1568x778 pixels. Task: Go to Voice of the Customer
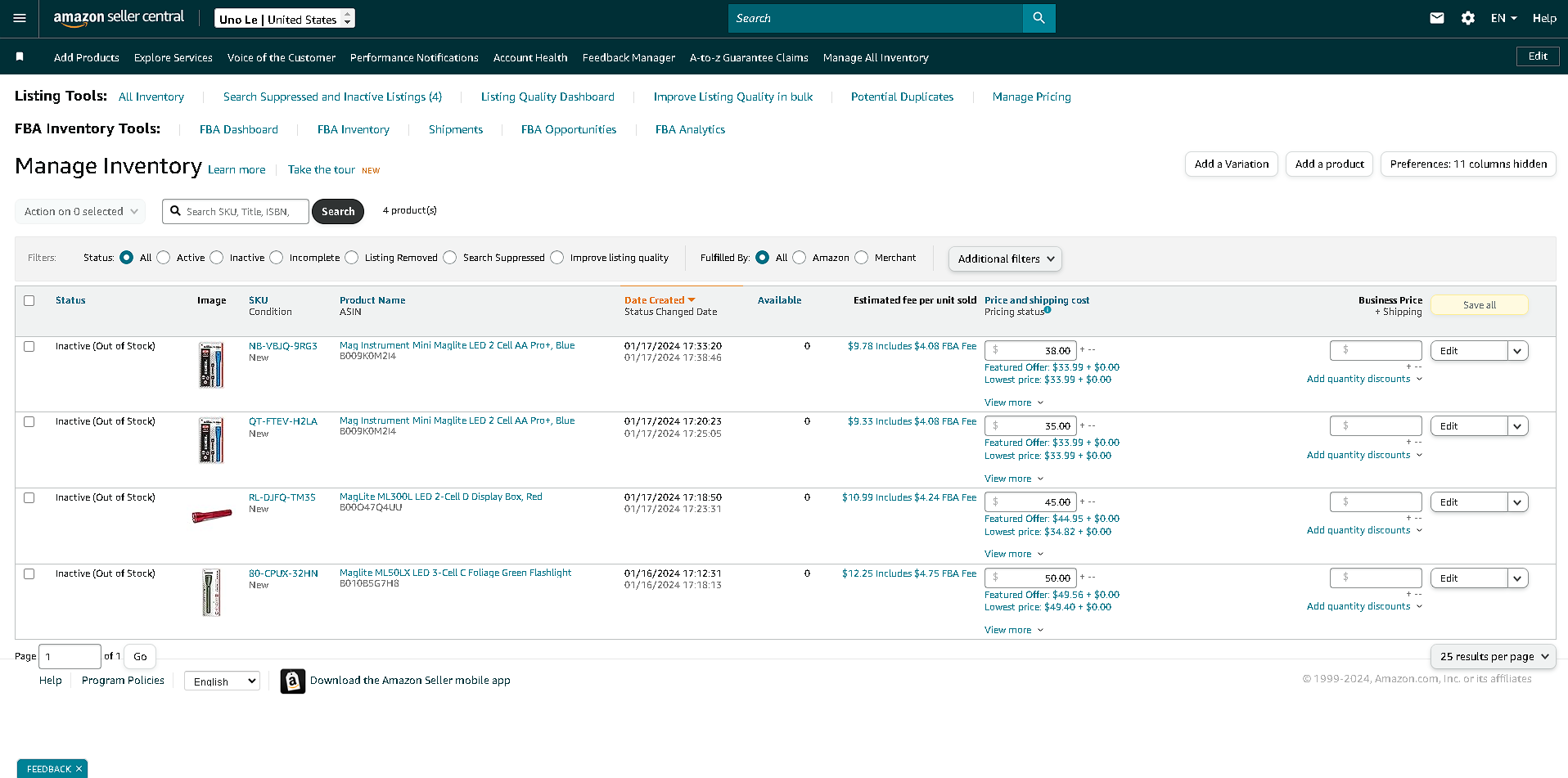pyautogui.click(x=282, y=57)
